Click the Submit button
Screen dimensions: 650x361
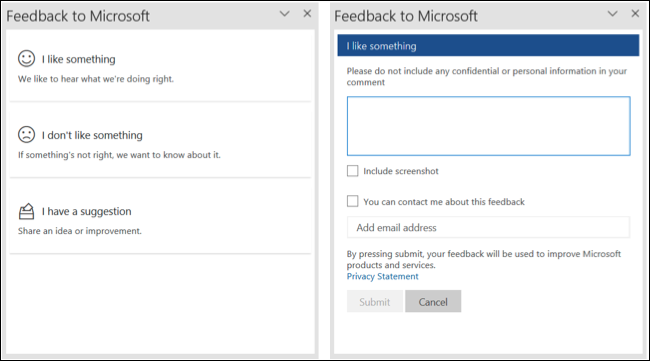pyautogui.click(x=375, y=301)
